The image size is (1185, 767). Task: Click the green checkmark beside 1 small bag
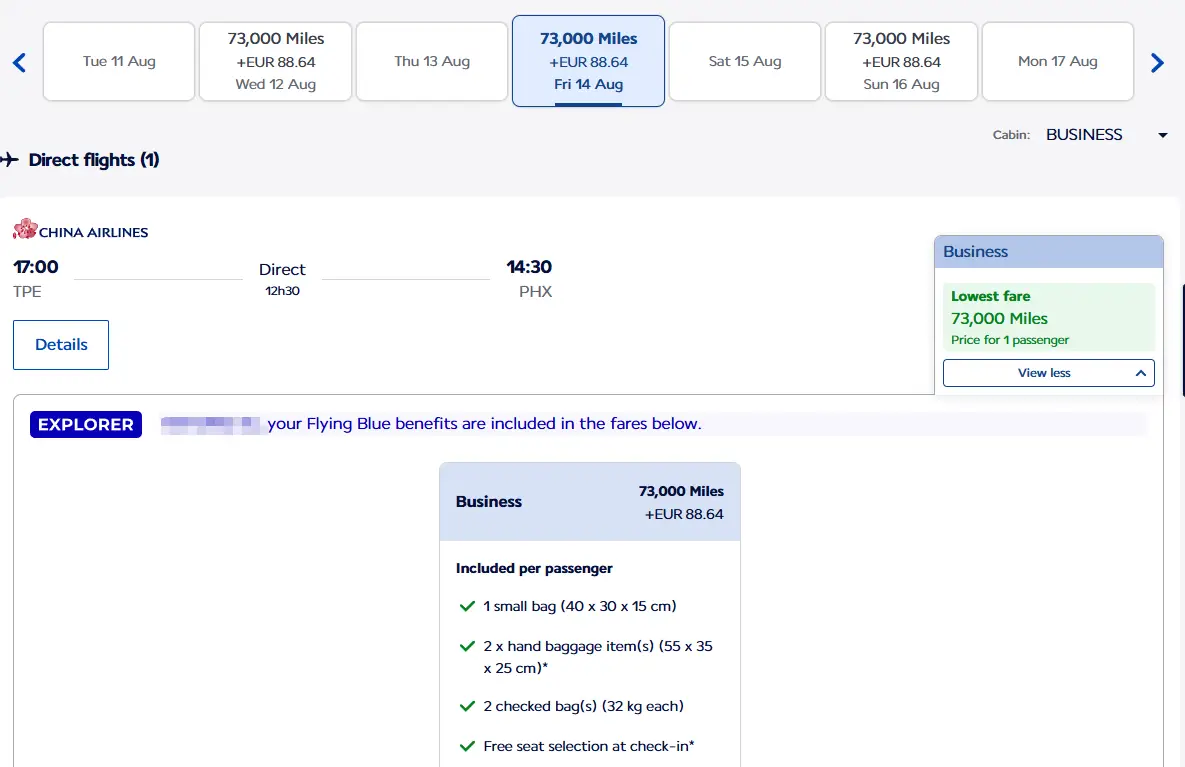[466, 606]
